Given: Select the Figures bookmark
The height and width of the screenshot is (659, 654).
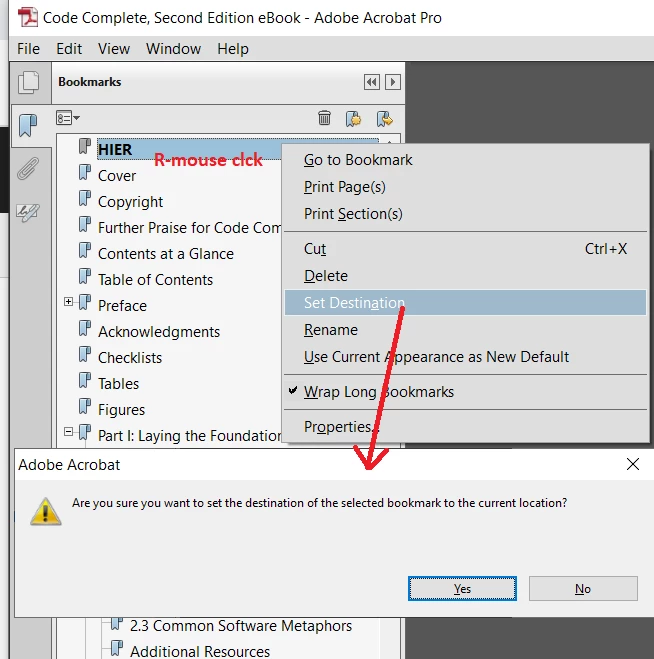Looking at the screenshot, I should pos(121,410).
